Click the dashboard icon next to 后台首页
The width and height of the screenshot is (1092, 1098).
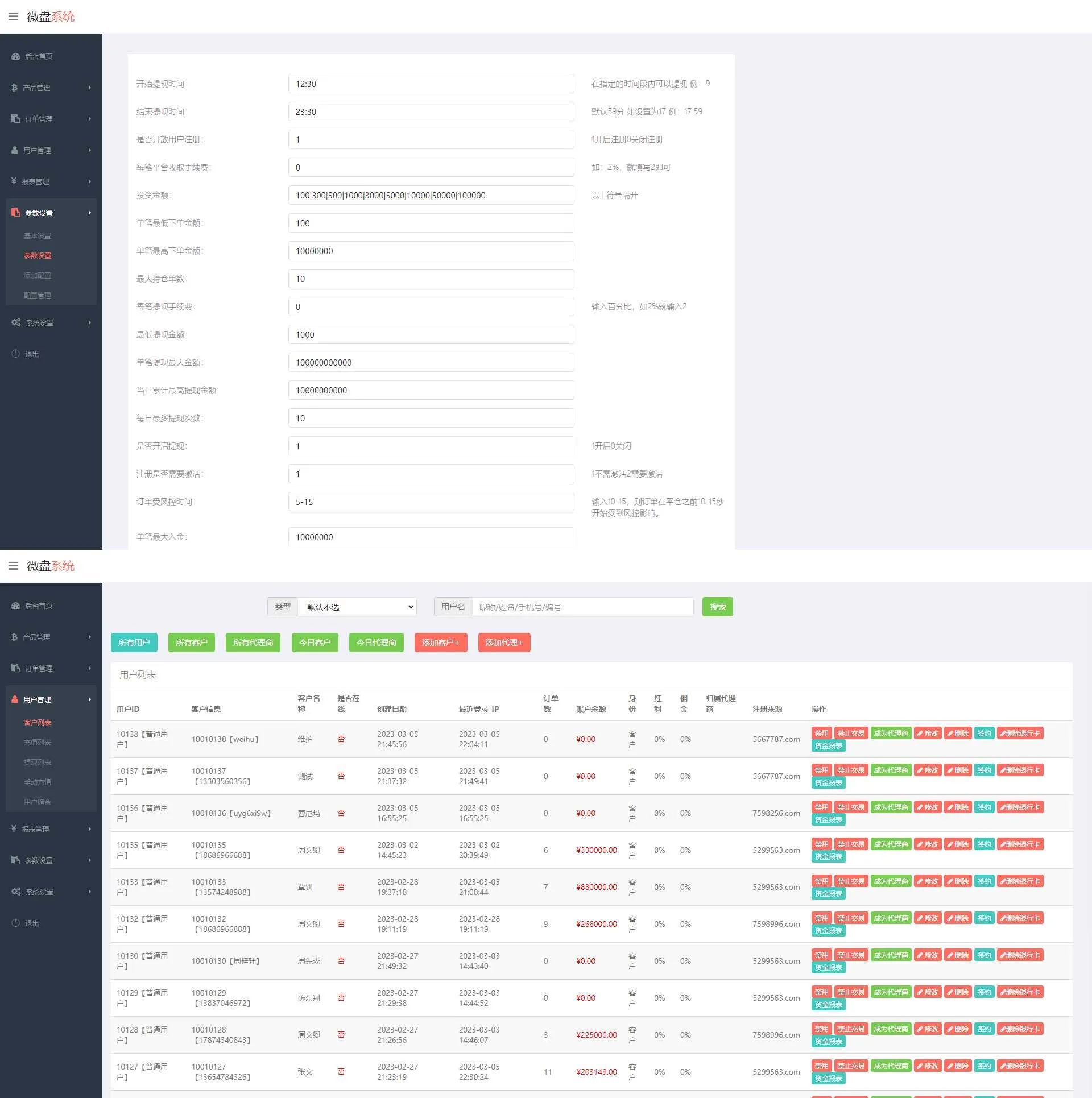click(x=15, y=56)
